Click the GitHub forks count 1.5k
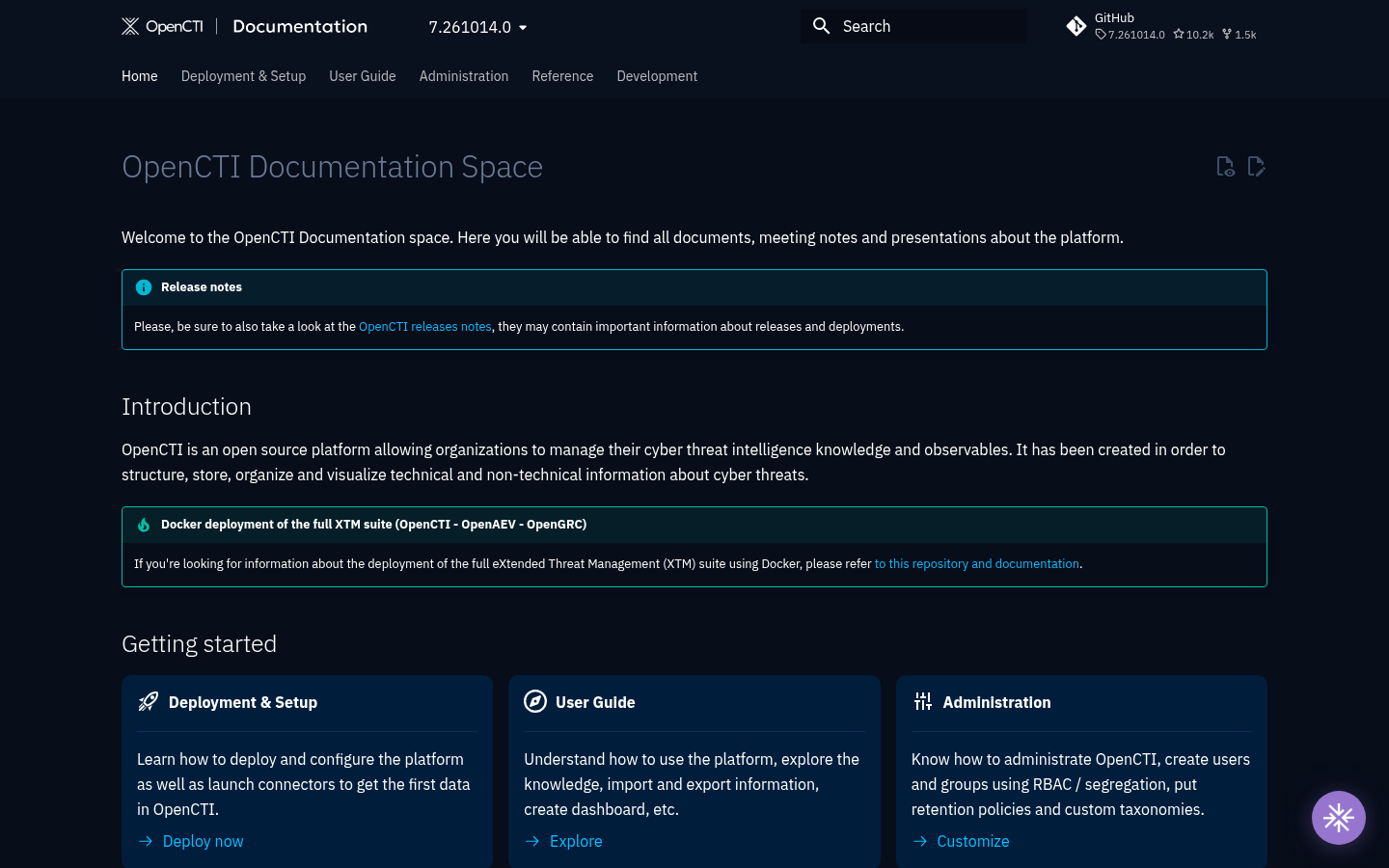 point(1239,35)
